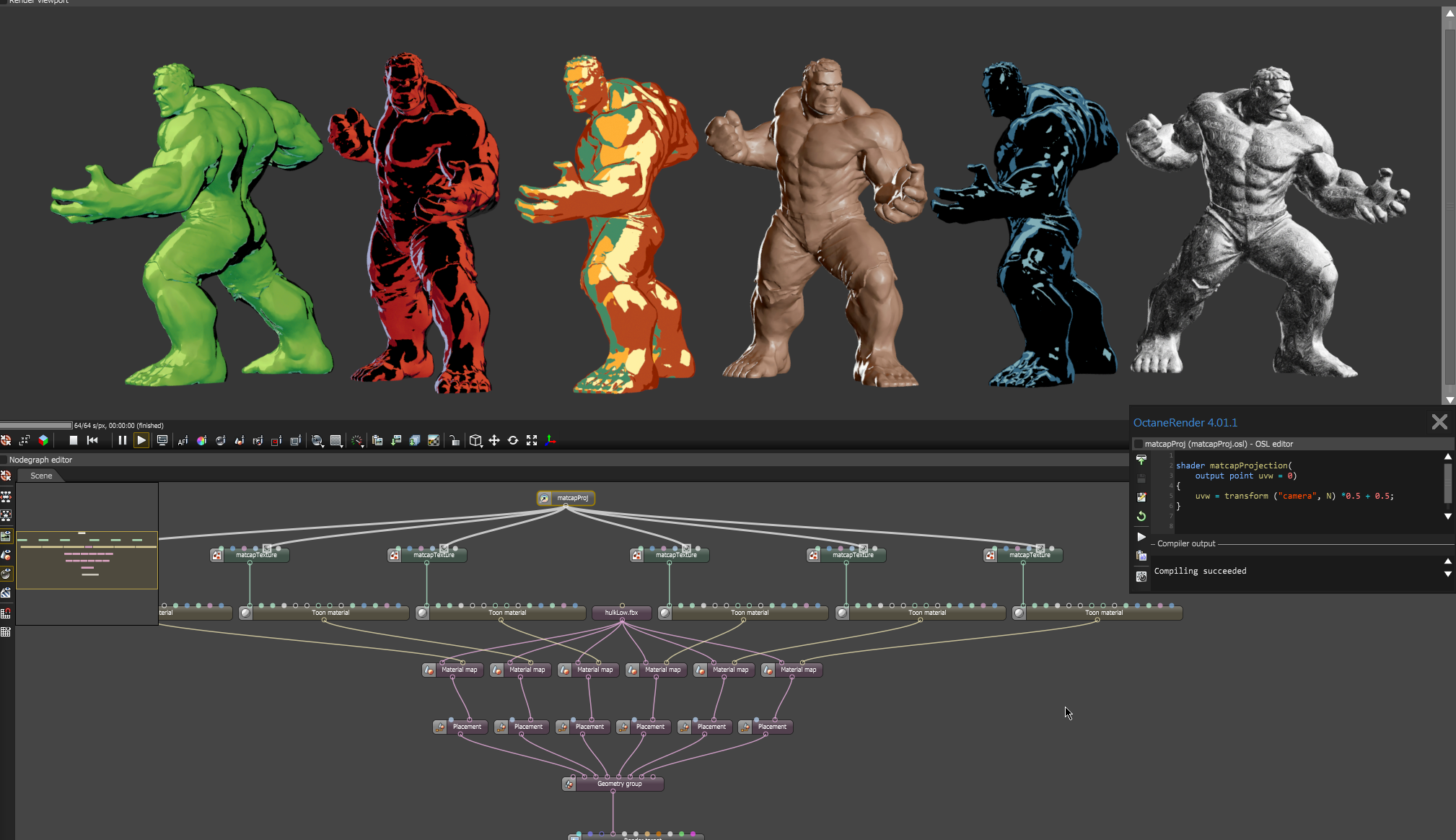The height and width of the screenshot is (840, 1456).
Task: Toggle the world axis gizmo icon
Action: pyautogui.click(x=551, y=440)
